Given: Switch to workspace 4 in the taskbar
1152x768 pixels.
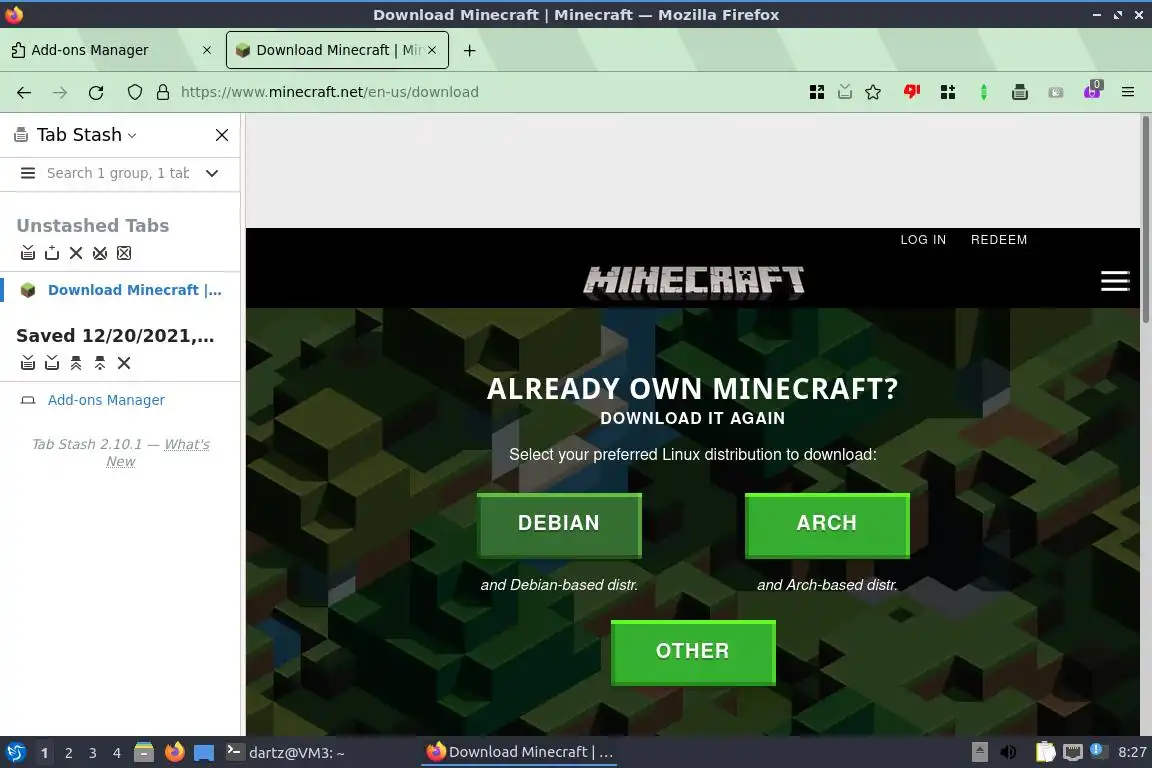Looking at the screenshot, I should [x=117, y=753].
